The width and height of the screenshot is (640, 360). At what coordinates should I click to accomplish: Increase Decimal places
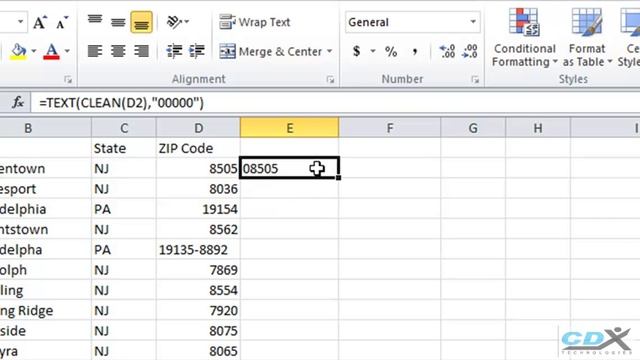(447, 51)
